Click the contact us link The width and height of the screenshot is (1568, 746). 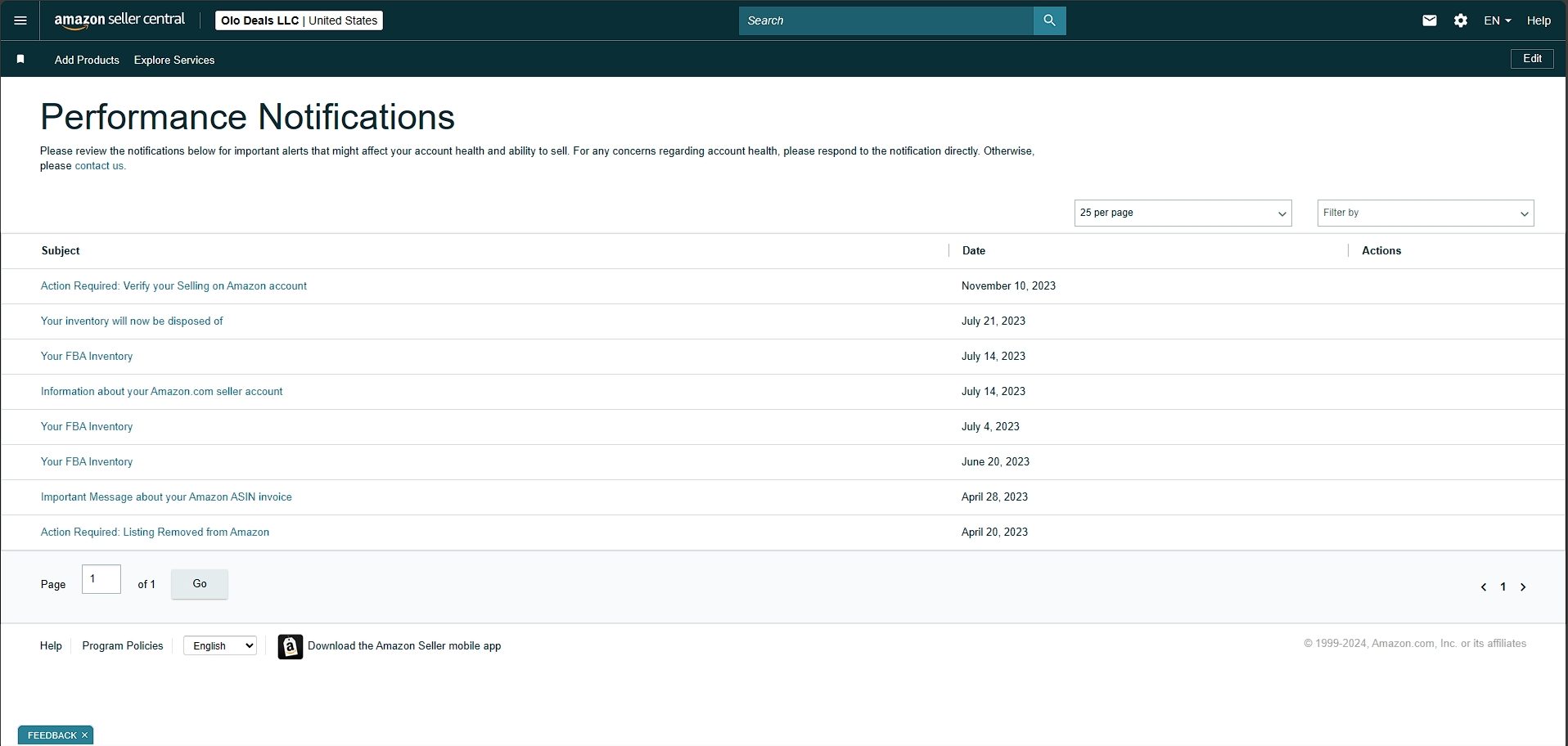[x=99, y=166]
